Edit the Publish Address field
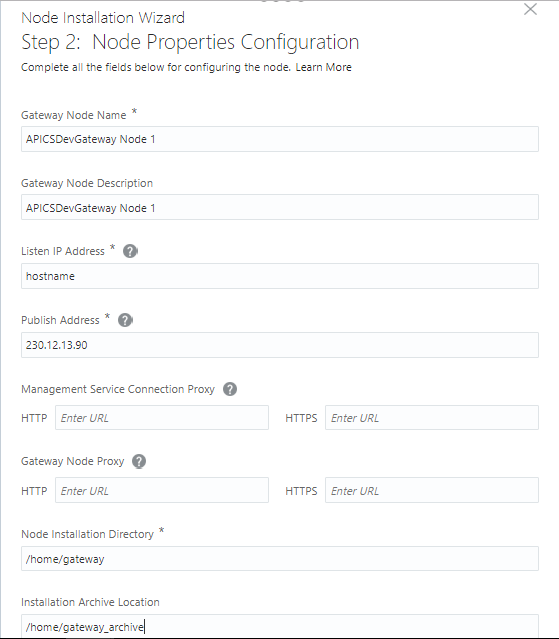The width and height of the screenshot is (559, 639). 280,345
